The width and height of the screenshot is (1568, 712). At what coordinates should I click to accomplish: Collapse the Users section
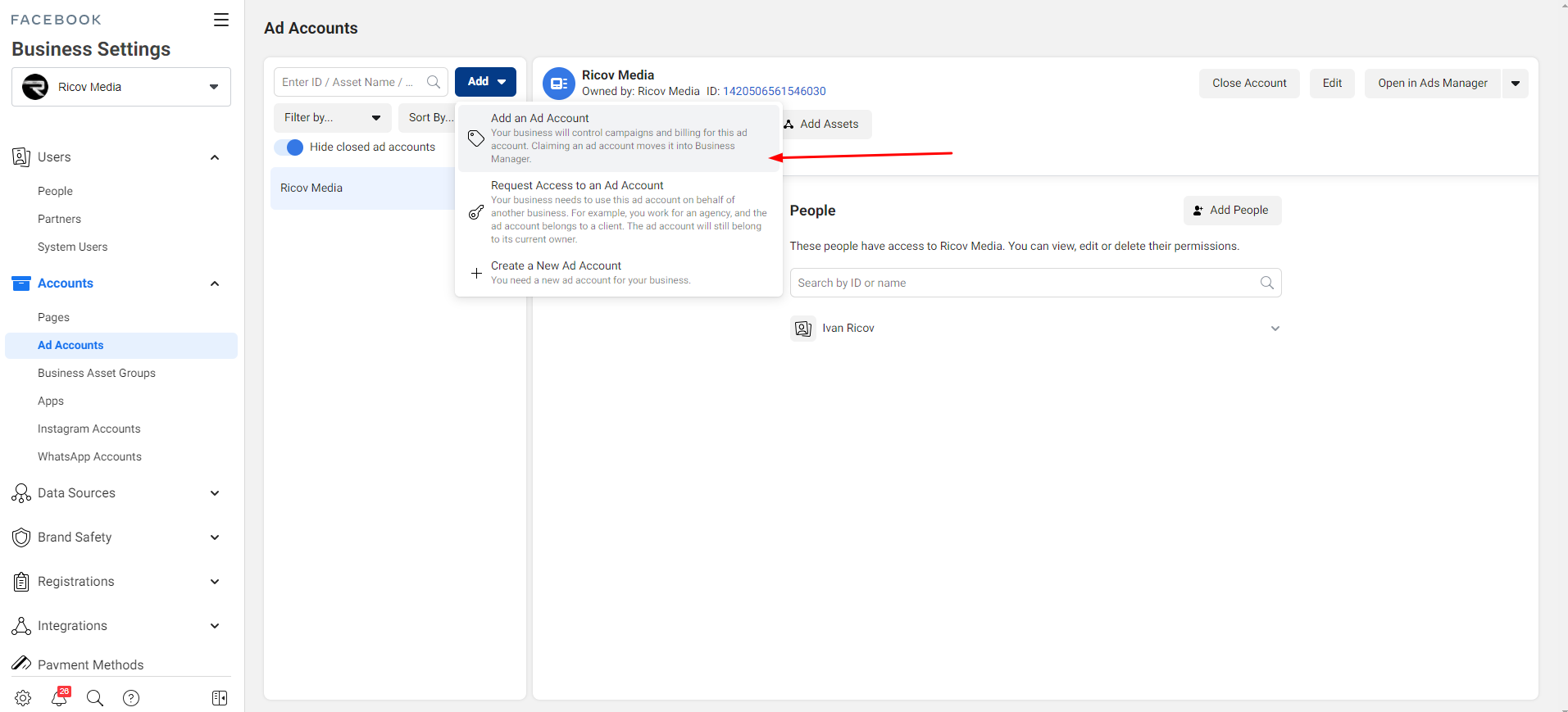click(215, 157)
